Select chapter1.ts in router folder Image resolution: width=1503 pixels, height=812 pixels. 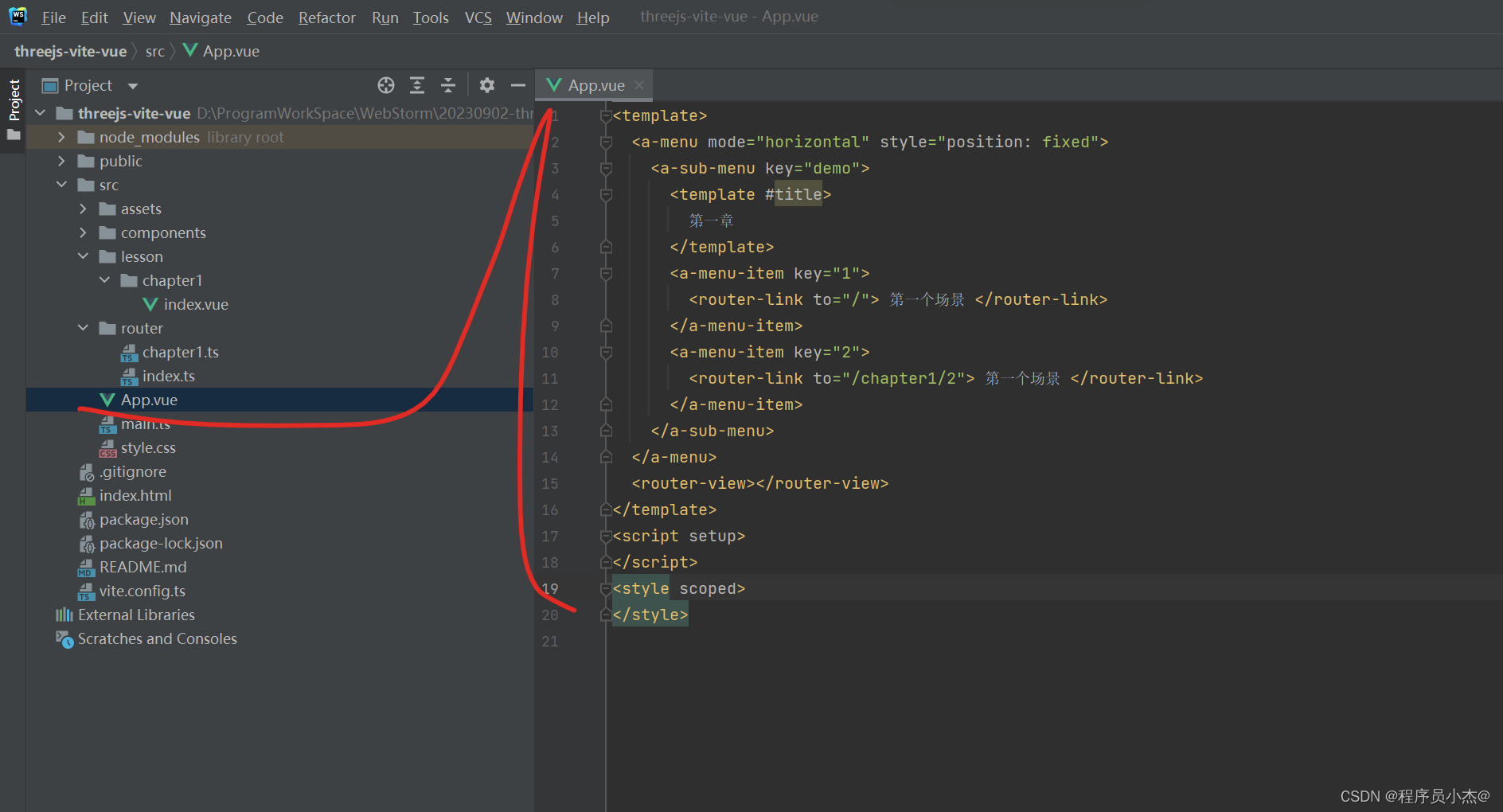pyautogui.click(x=180, y=352)
